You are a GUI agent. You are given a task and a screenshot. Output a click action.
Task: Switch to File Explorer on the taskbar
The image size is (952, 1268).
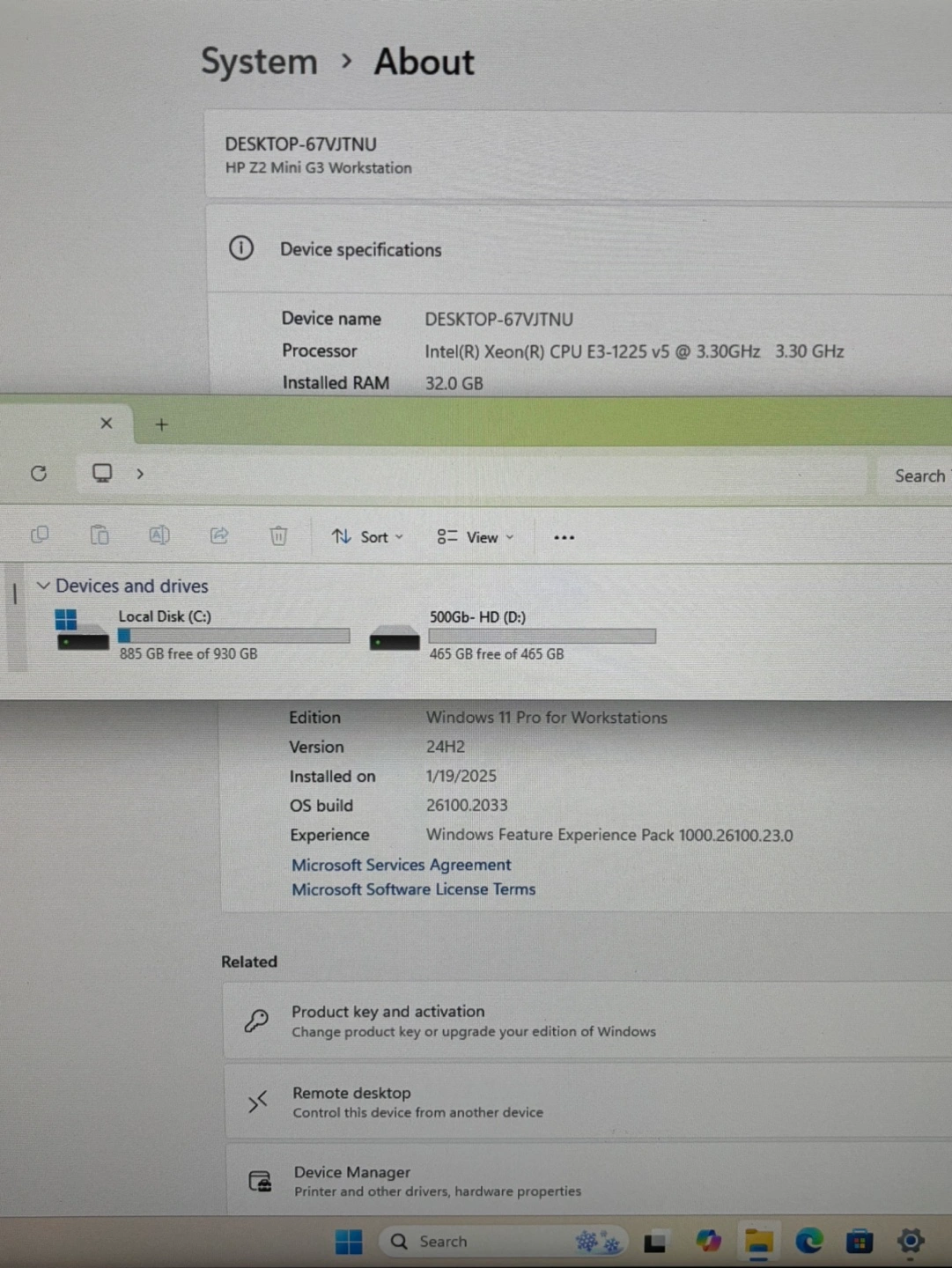758,1242
